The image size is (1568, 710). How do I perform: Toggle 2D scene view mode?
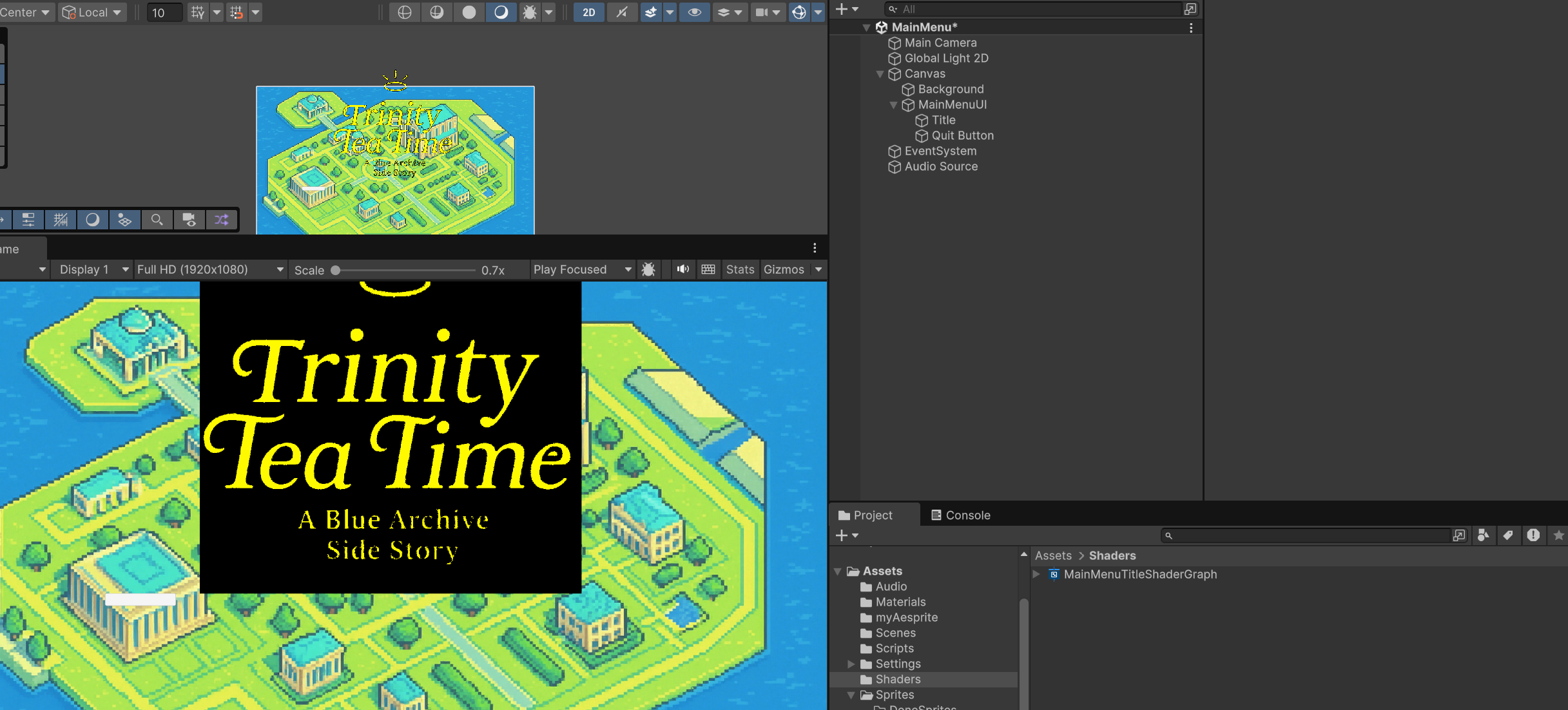pos(588,12)
